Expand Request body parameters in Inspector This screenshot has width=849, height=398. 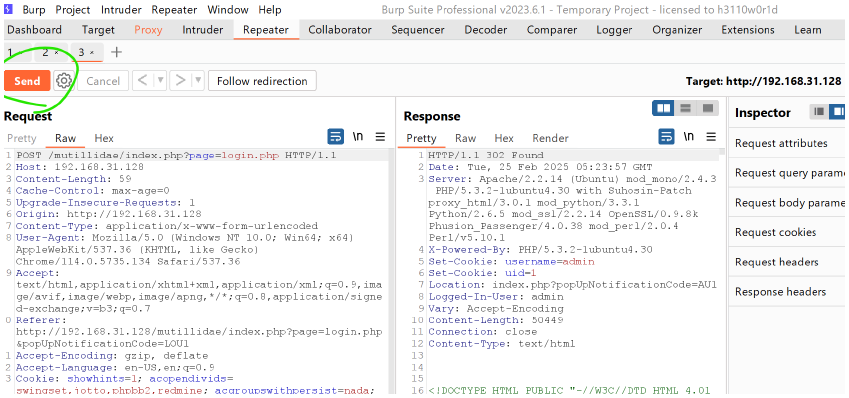pos(788,203)
